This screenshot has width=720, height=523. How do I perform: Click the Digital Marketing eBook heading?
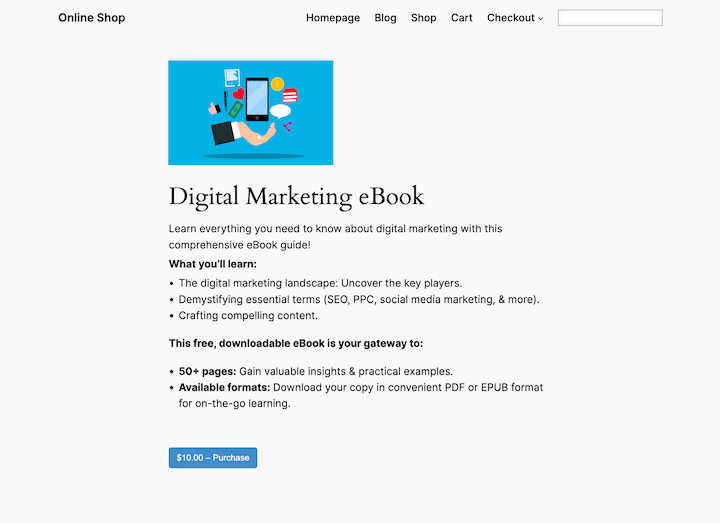click(296, 196)
